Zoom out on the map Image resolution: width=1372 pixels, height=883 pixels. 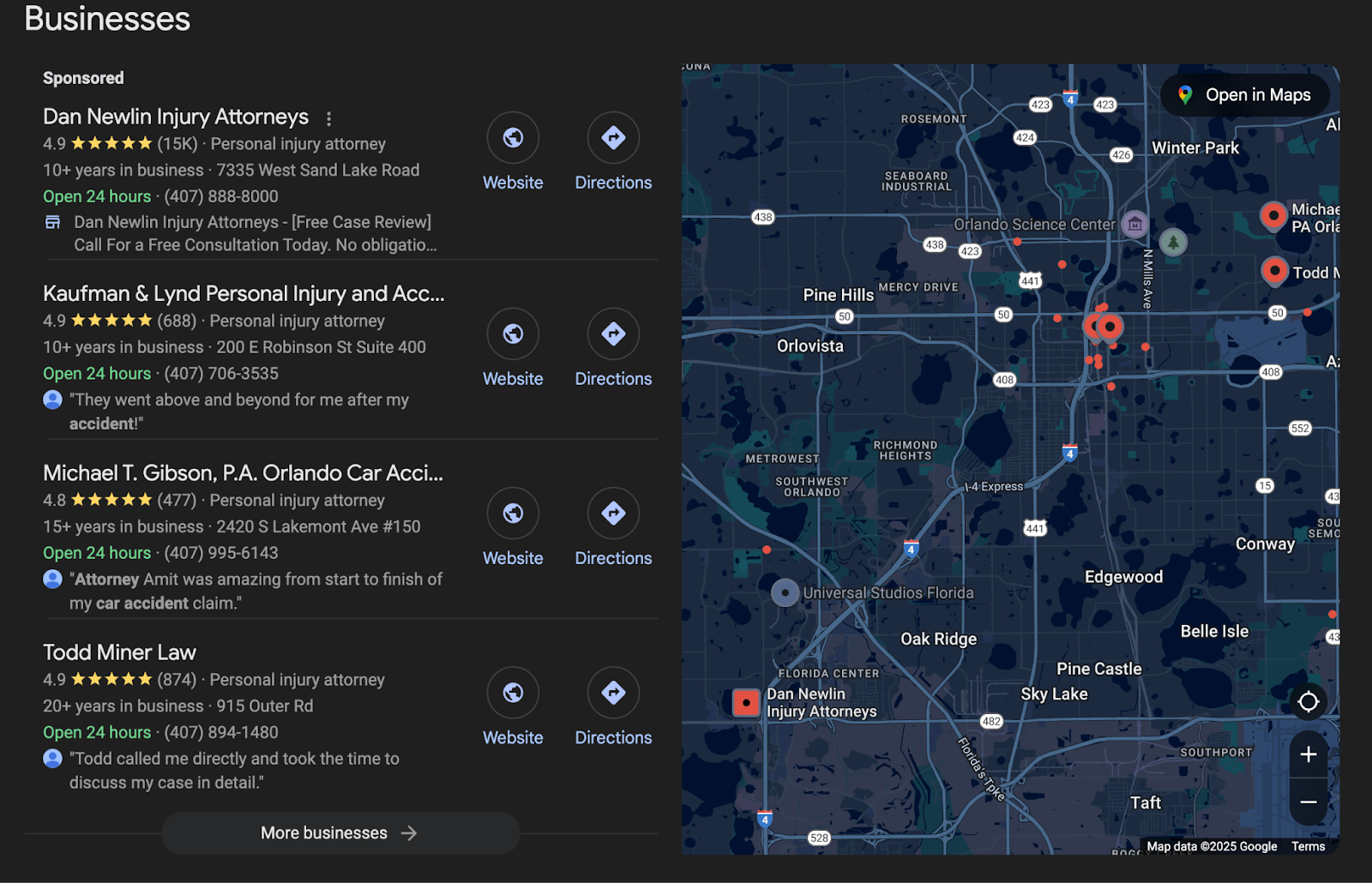coord(1308,802)
